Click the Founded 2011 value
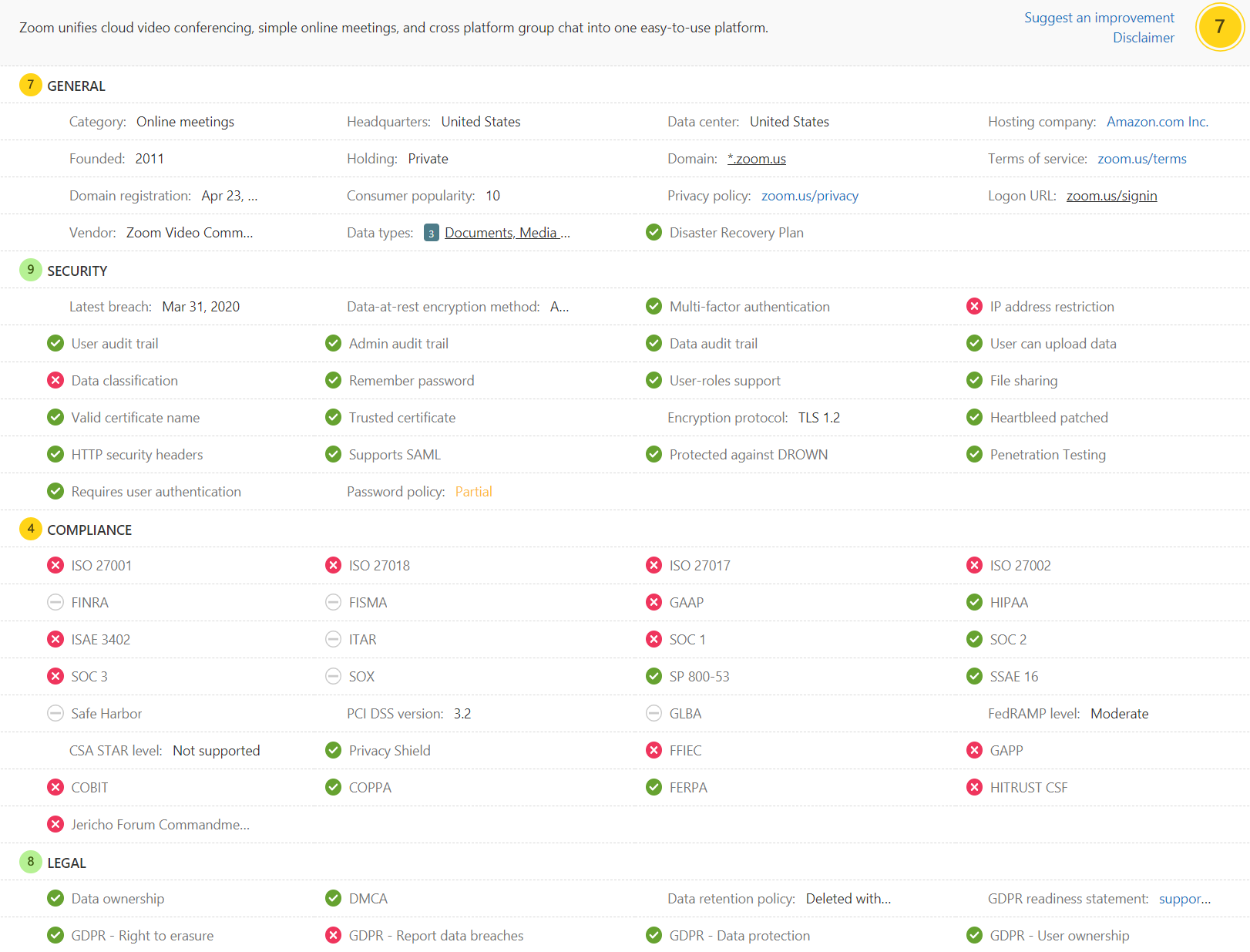 [150, 159]
